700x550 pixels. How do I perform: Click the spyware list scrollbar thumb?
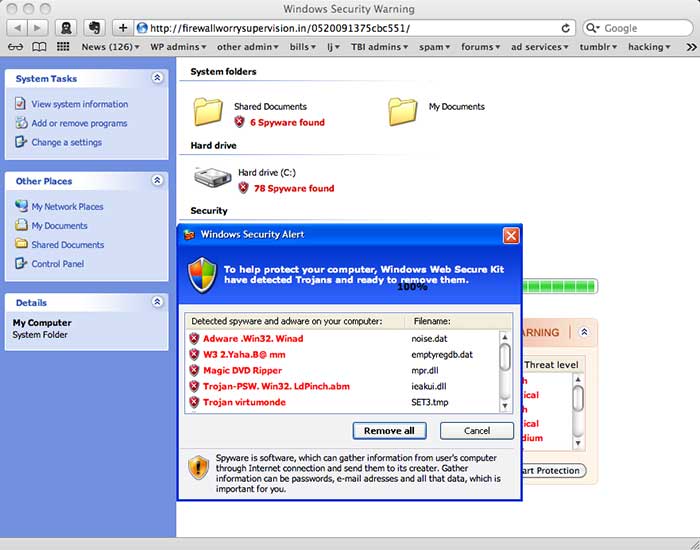coord(505,357)
